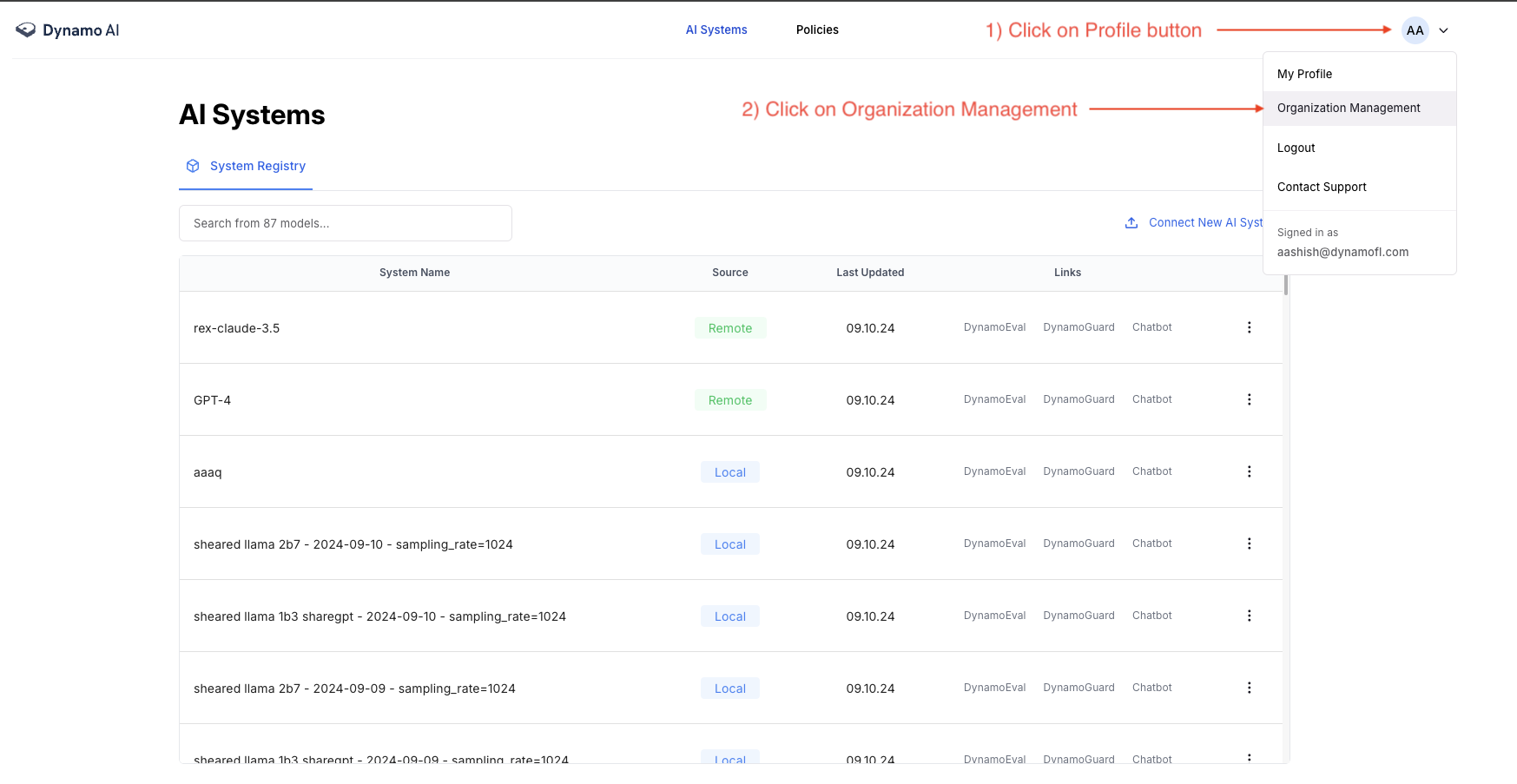This screenshot has width=1517, height=784.
Task: Open kebab menu for rex-claude-3.5
Action: click(1250, 327)
